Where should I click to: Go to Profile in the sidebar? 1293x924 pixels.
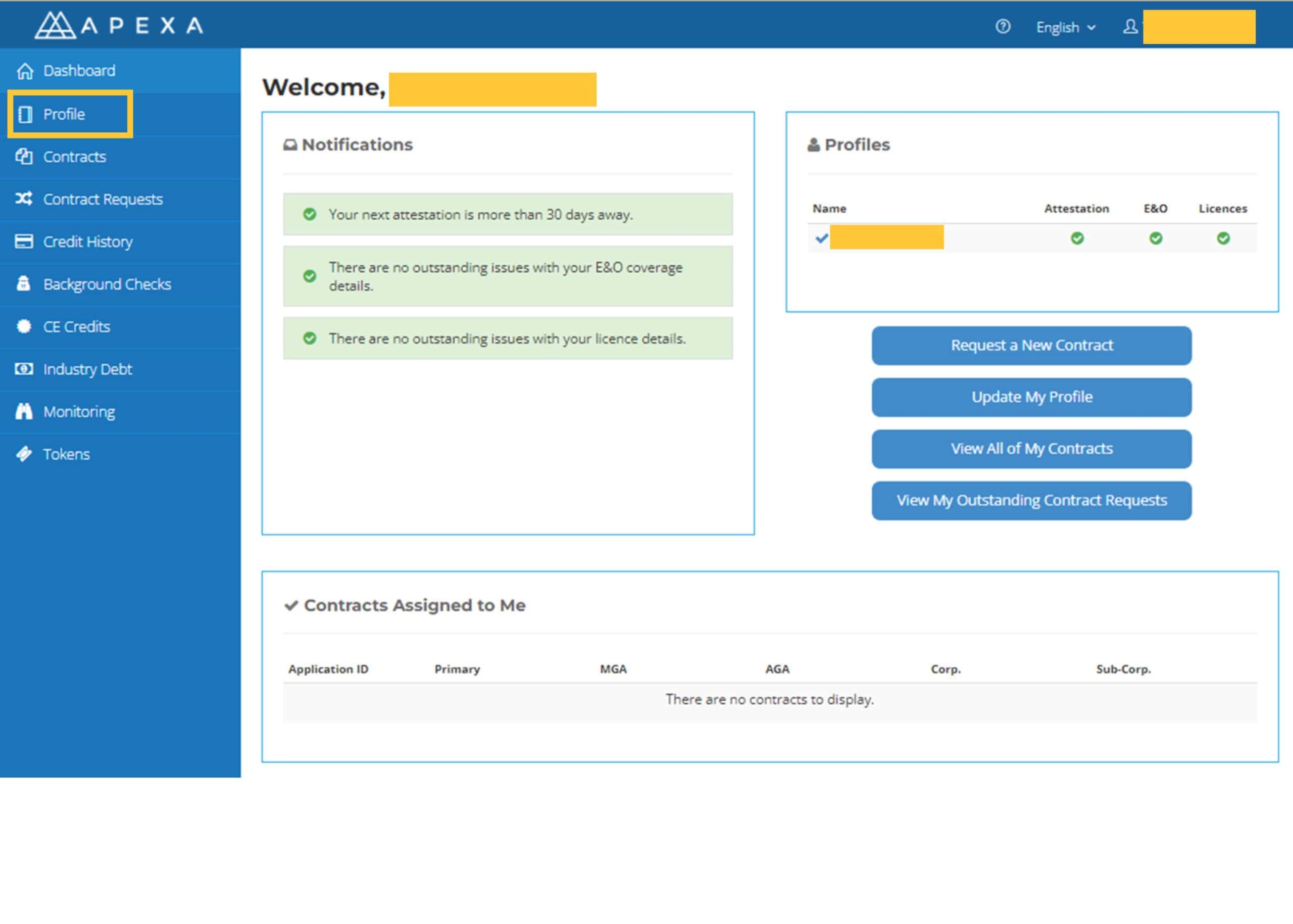[64, 114]
